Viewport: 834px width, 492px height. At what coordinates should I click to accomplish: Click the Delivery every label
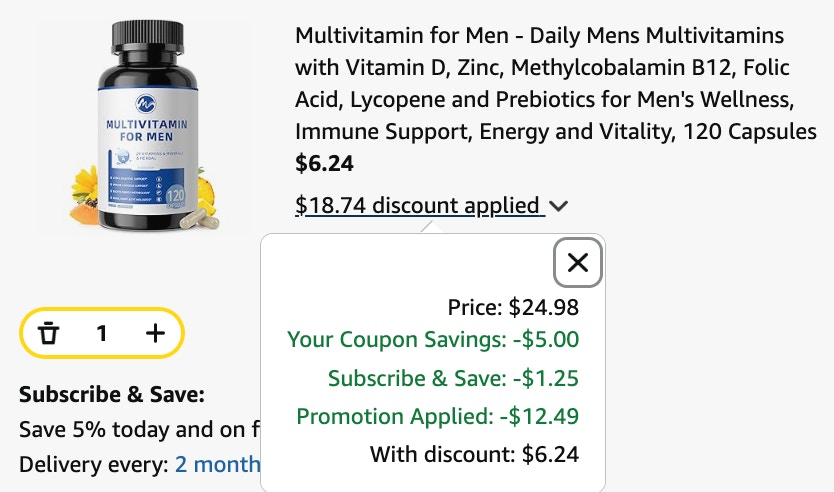[x=94, y=464]
